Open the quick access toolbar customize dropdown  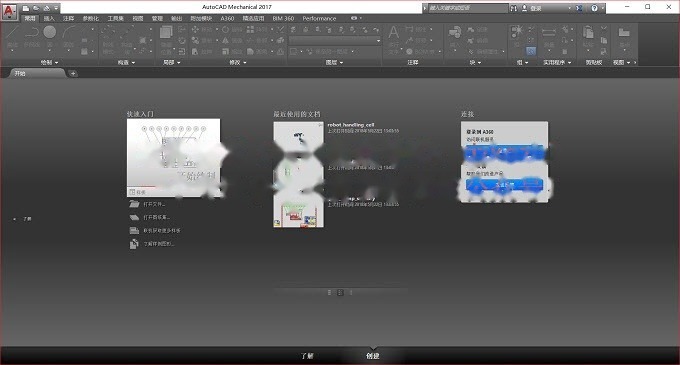pos(56,8)
